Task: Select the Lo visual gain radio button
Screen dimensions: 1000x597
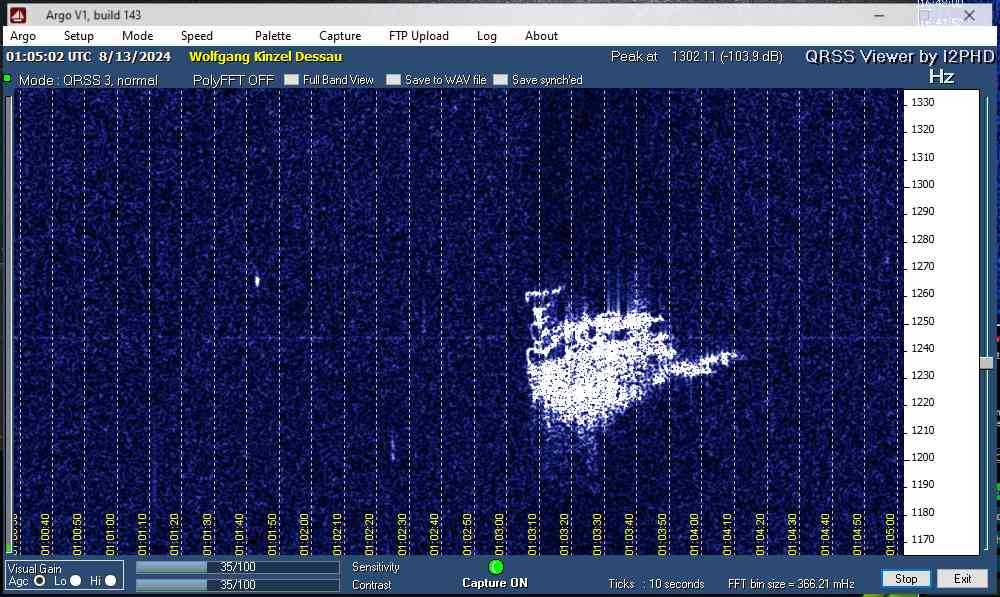Action: click(x=75, y=581)
